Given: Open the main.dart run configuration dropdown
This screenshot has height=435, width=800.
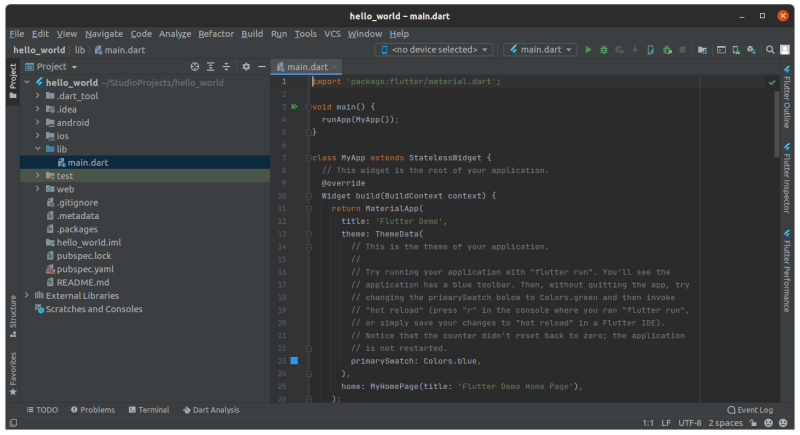Looking at the screenshot, I should 540,49.
